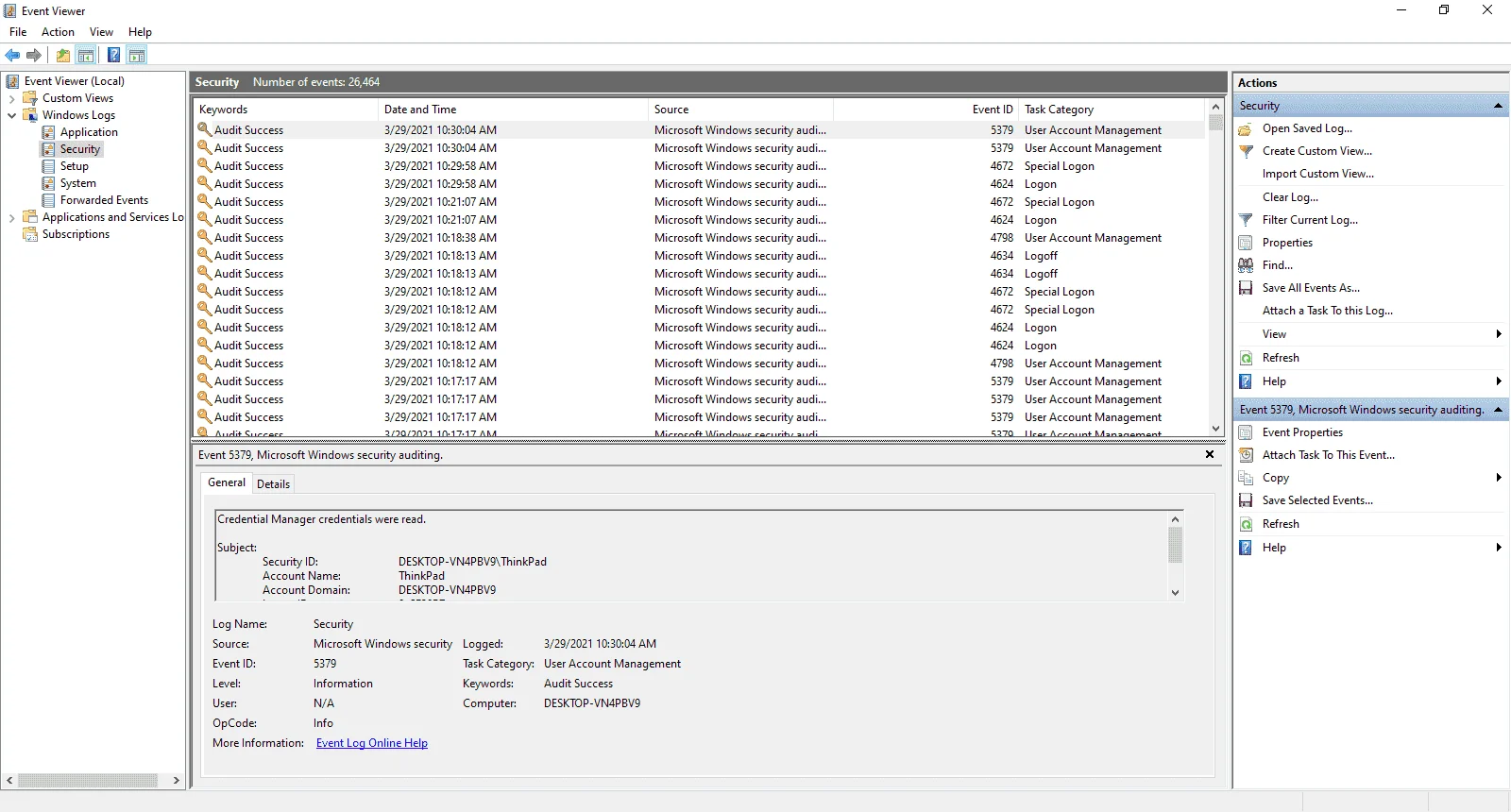Collapse the Security actions section header
This screenshot has width=1511, height=812.
click(1498, 106)
